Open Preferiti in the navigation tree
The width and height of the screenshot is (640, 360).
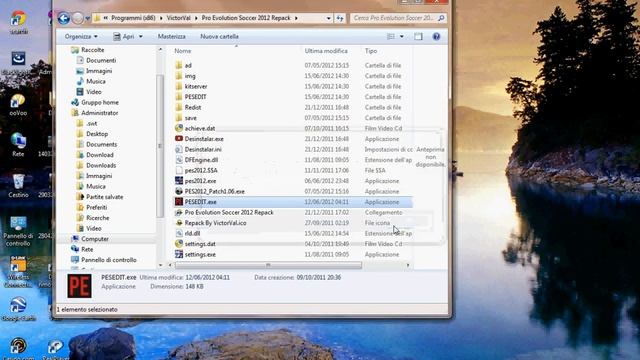pyautogui.click(x=96, y=207)
